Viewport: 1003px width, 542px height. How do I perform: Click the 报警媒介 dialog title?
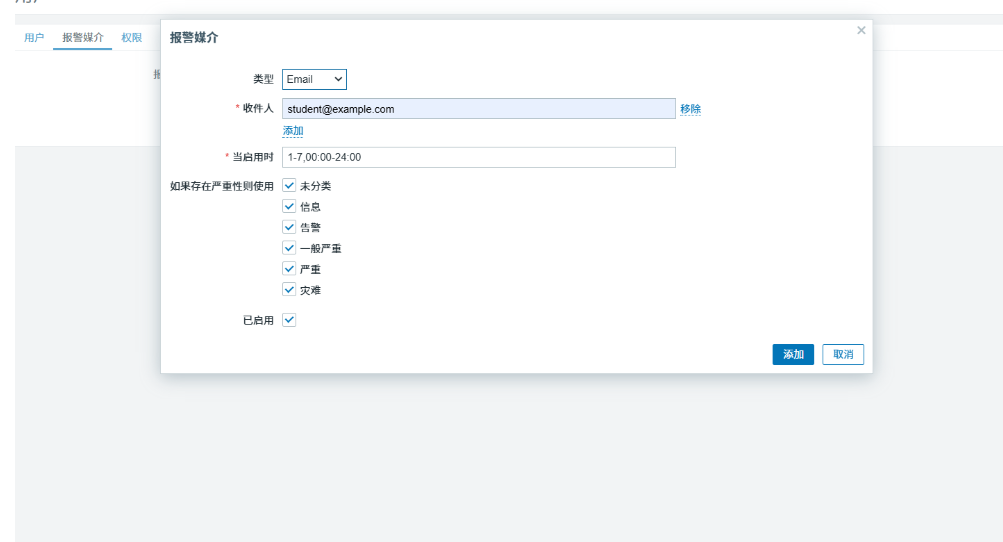pos(194,38)
